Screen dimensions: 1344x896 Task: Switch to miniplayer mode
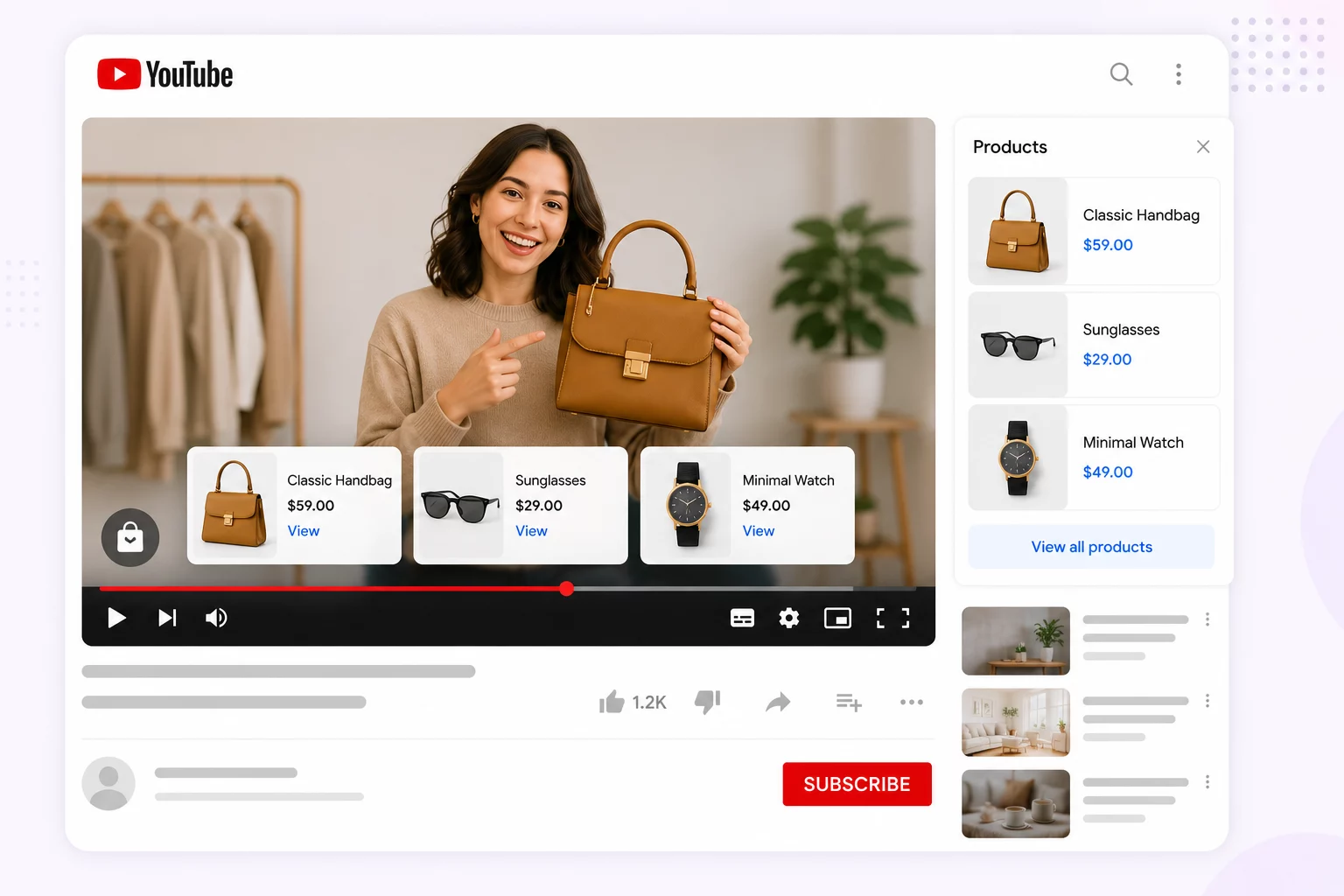(x=837, y=619)
